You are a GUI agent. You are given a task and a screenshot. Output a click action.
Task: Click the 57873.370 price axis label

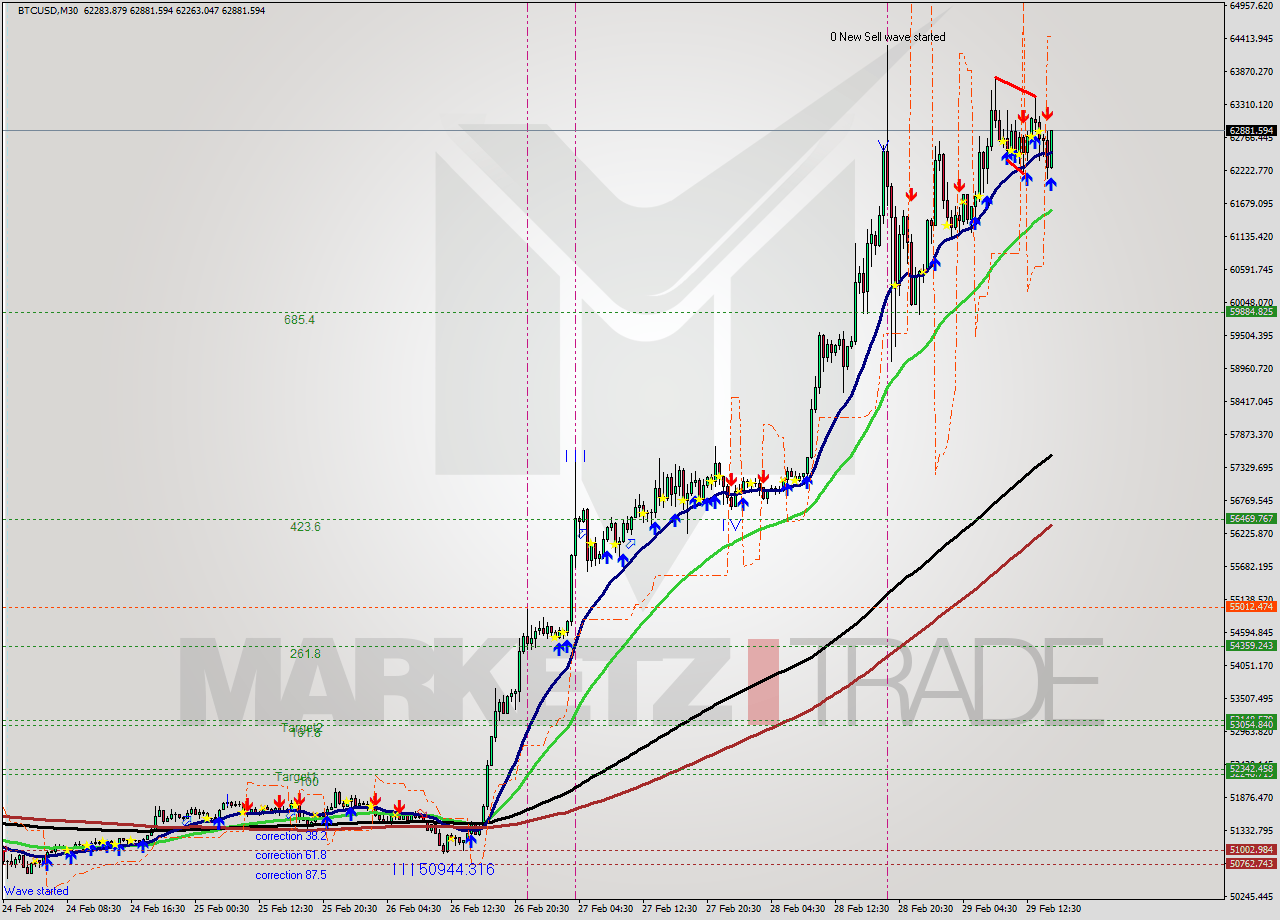(1251, 435)
